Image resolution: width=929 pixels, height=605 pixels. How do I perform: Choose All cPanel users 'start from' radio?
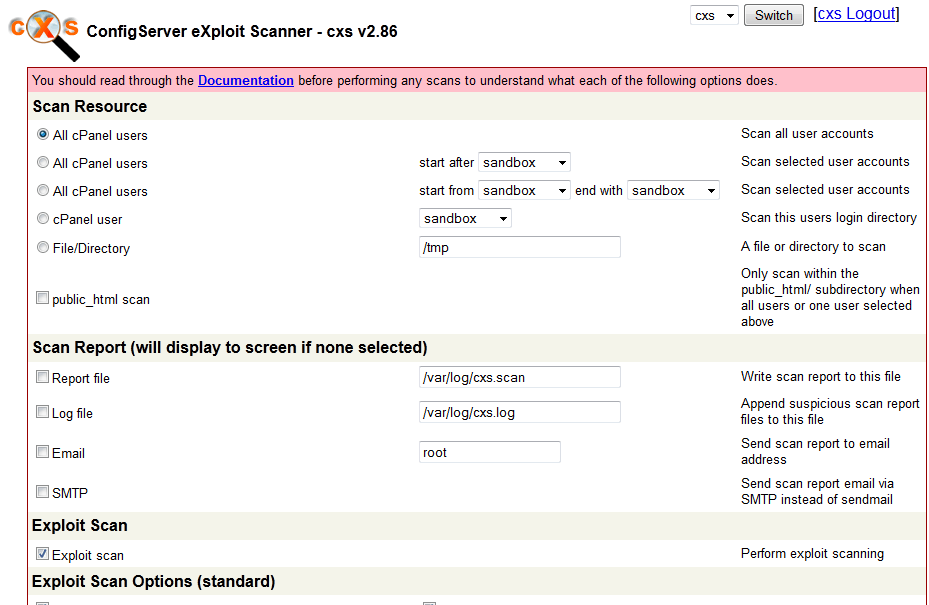pyautogui.click(x=43, y=190)
